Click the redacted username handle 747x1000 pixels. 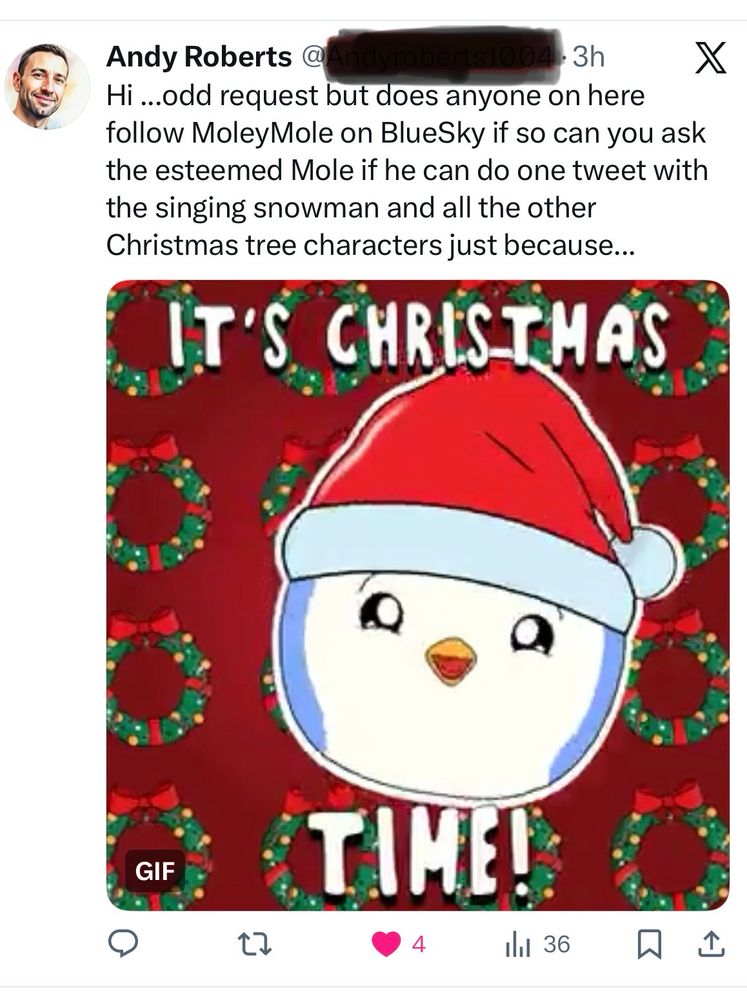click(x=428, y=58)
